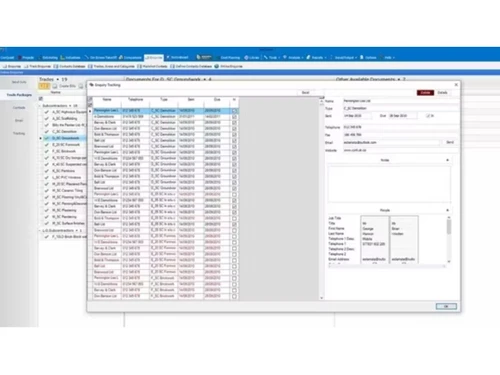Open the Estimating ribbon tab
This screenshot has height=375, width=500.
48,58
